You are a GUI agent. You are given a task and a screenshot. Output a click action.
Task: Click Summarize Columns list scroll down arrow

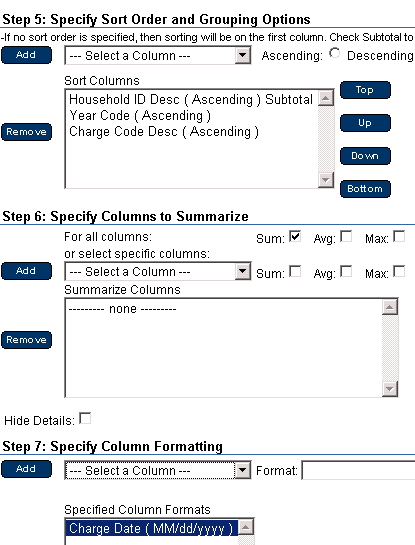[390, 389]
